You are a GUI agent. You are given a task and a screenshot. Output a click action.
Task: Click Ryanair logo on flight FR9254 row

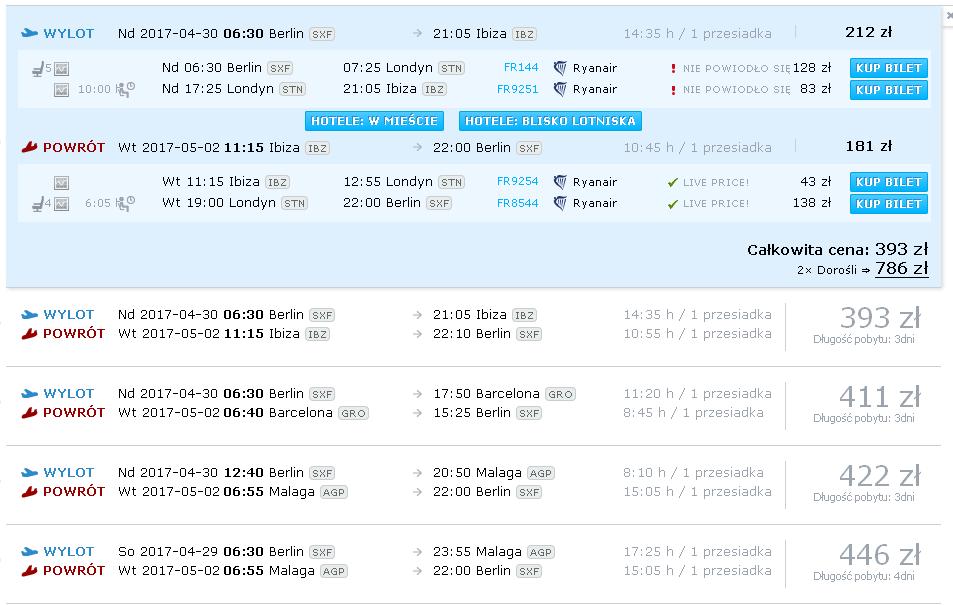click(x=560, y=182)
